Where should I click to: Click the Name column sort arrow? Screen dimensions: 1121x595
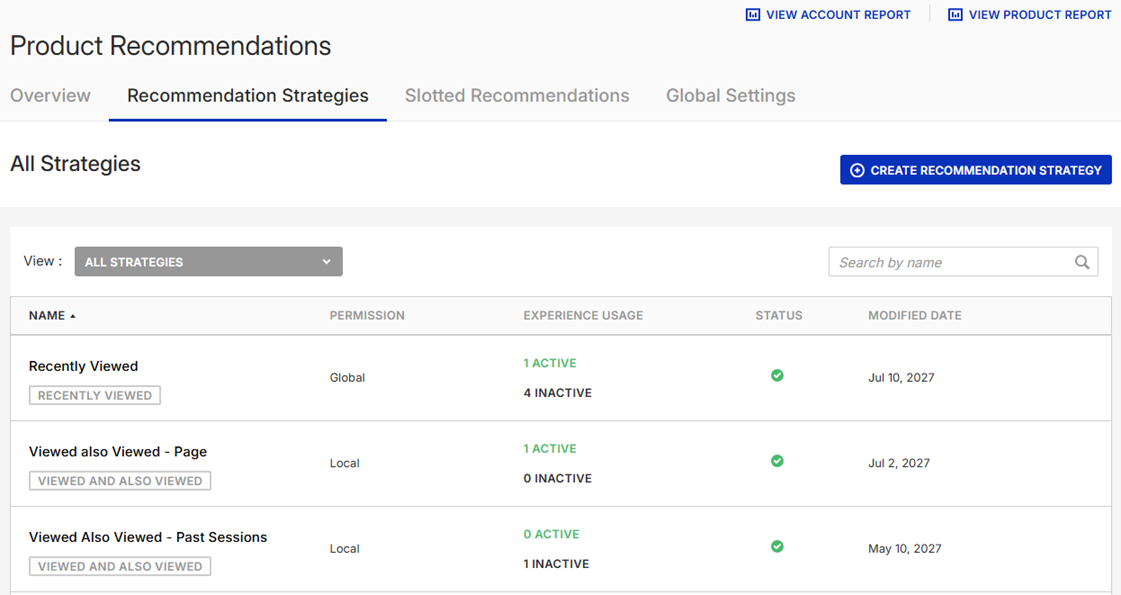[73, 316]
